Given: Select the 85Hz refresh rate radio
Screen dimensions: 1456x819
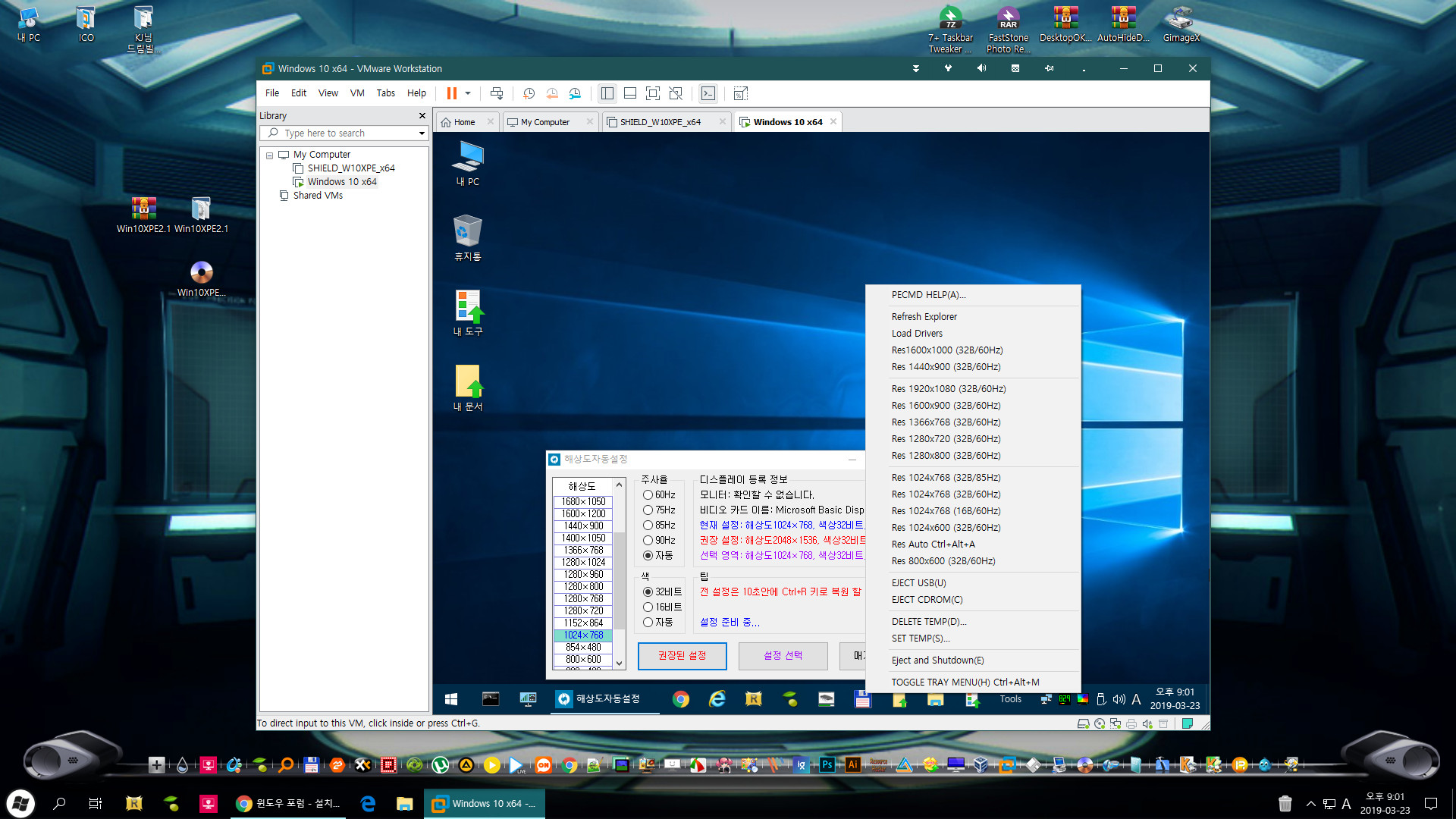Looking at the screenshot, I should (x=648, y=526).
